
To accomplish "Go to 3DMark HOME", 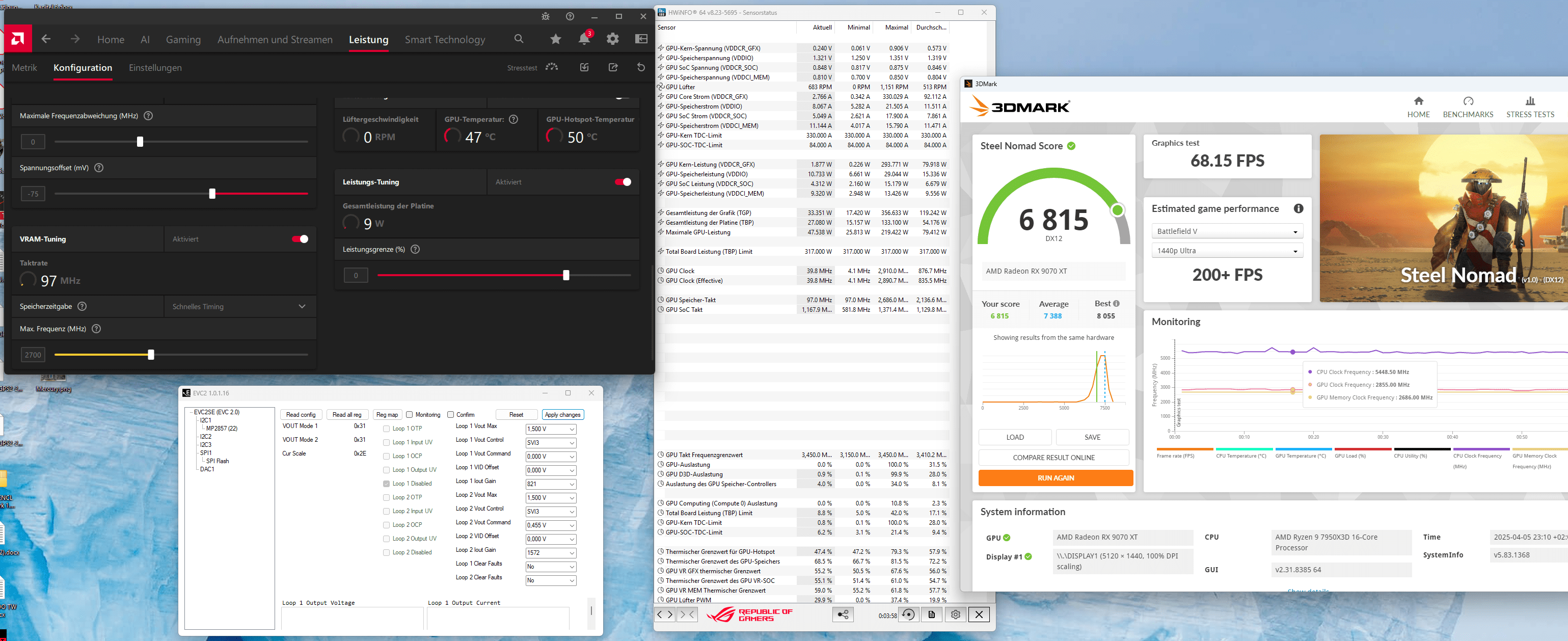I will 1418,107.
